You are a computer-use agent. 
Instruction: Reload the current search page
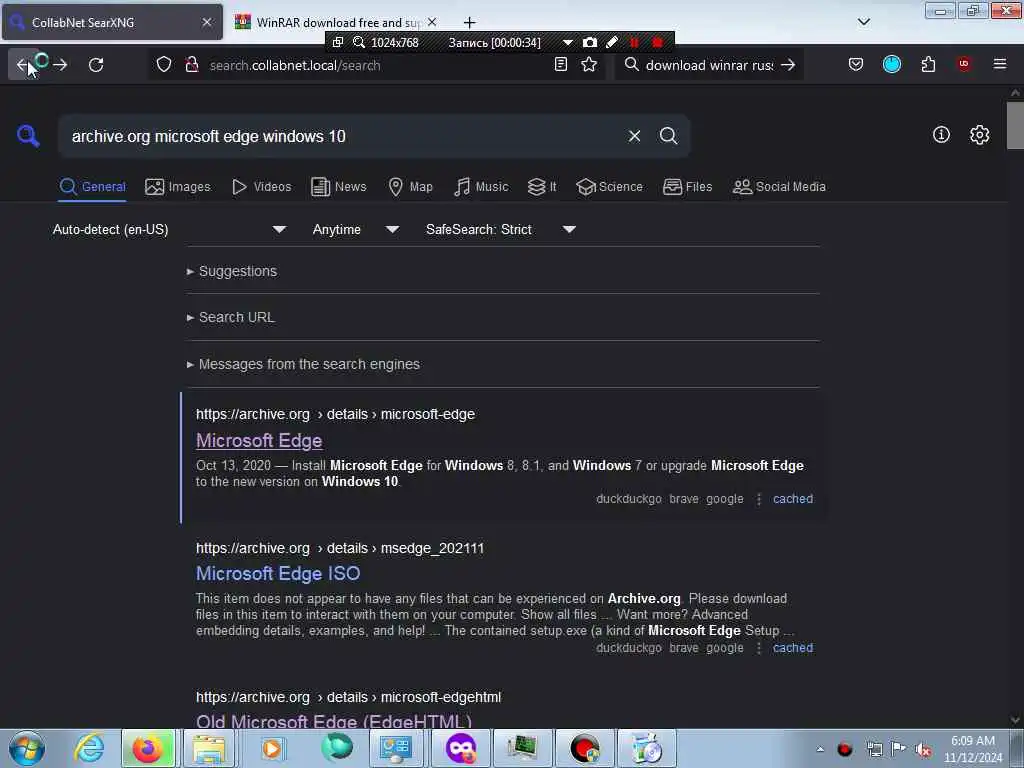coord(96,65)
